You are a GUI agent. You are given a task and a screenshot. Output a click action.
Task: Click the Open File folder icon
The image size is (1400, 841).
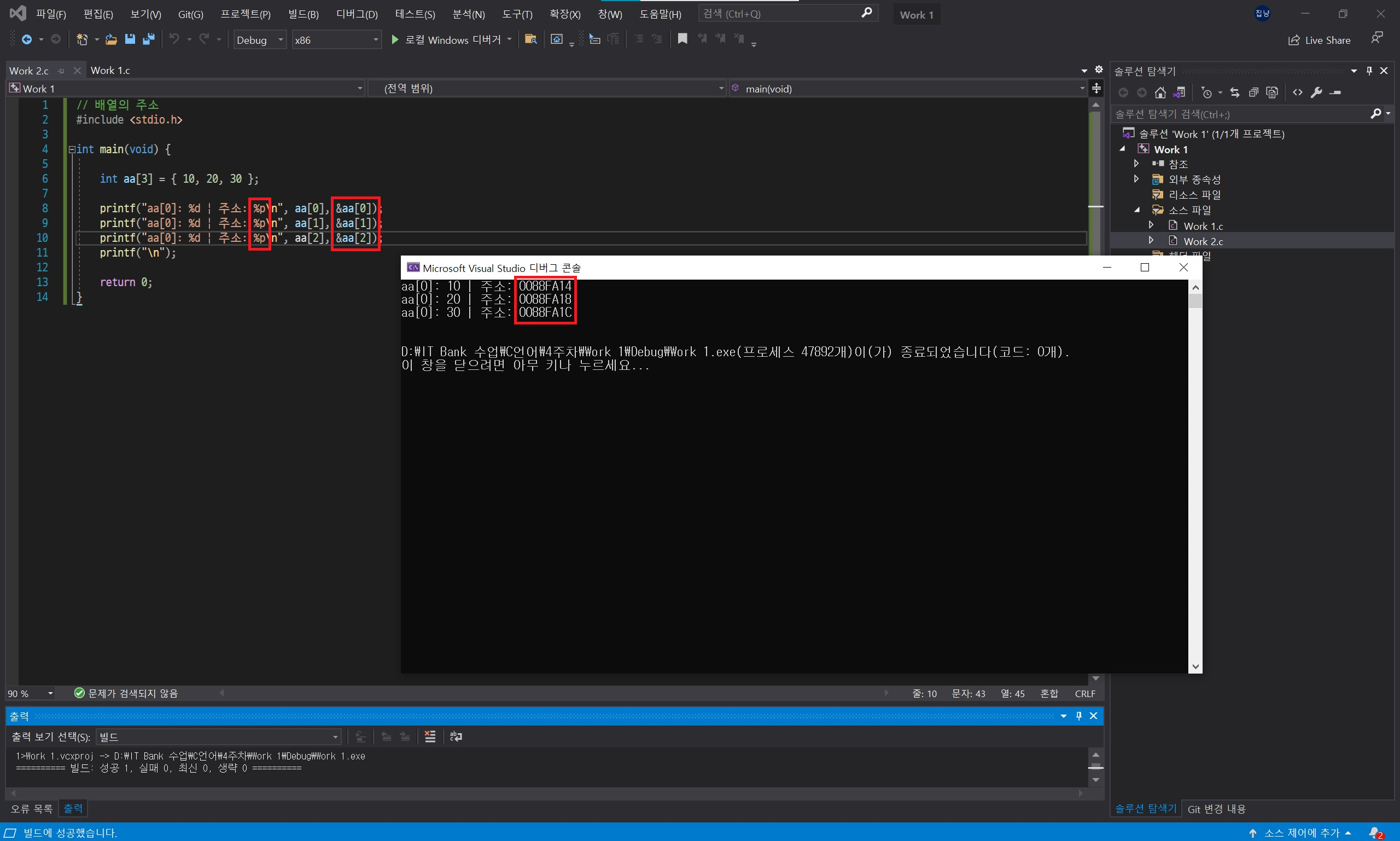pyautogui.click(x=111, y=39)
